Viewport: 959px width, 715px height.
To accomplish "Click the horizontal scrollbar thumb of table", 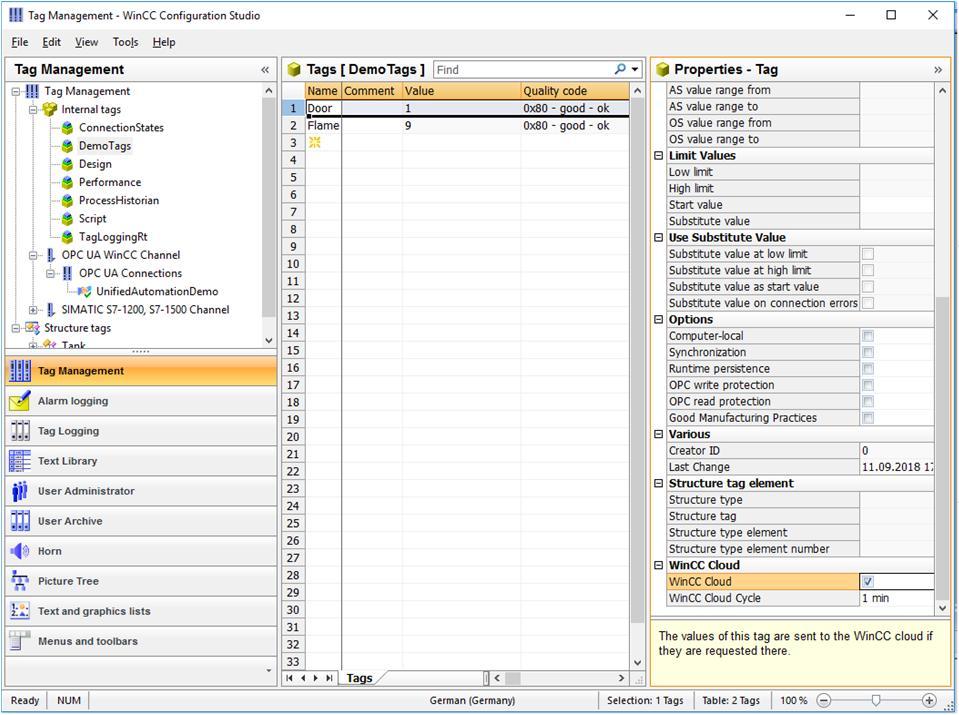I will (x=513, y=678).
